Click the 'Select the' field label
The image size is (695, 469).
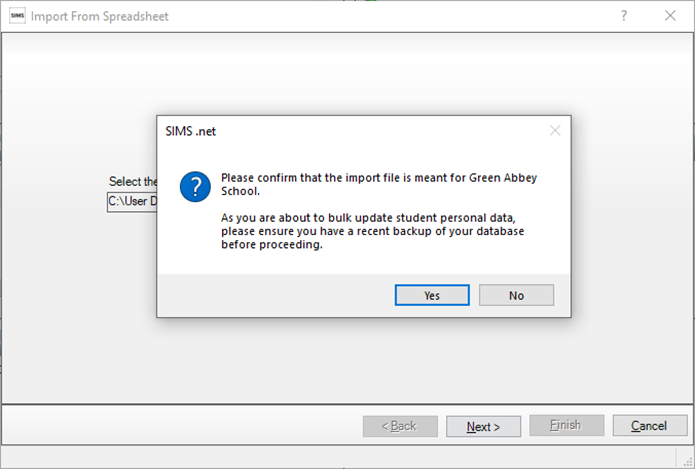(133, 182)
